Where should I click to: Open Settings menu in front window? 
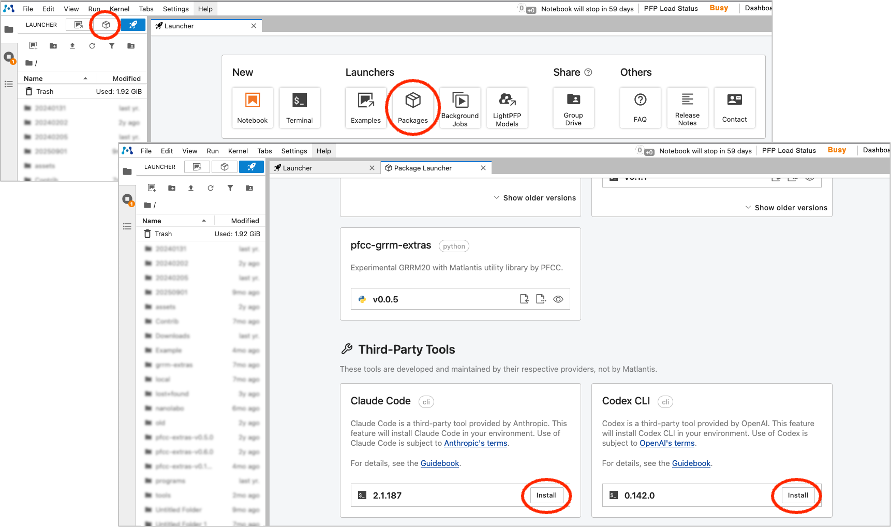point(294,151)
